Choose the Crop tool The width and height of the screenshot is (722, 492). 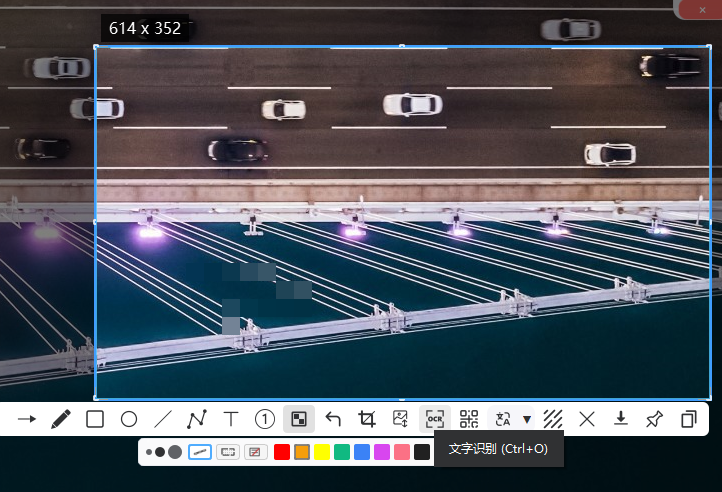(367, 419)
